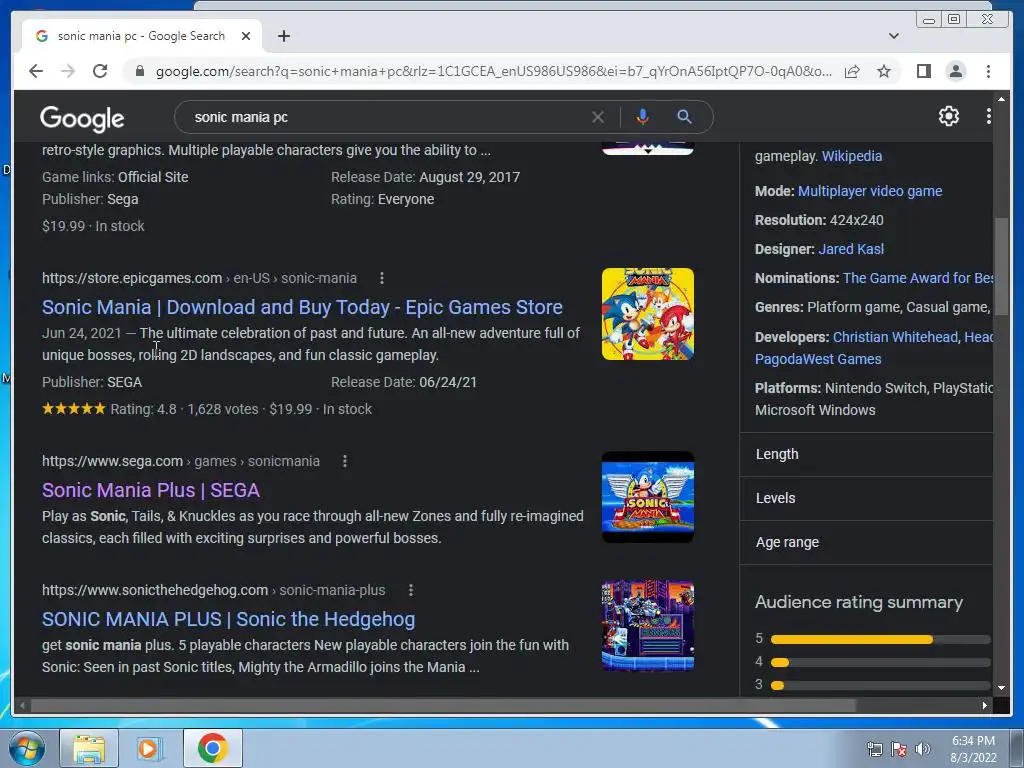This screenshot has width=1024, height=768.
Task: Click the forward navigation arrow
Action: [x=68, y=71]
